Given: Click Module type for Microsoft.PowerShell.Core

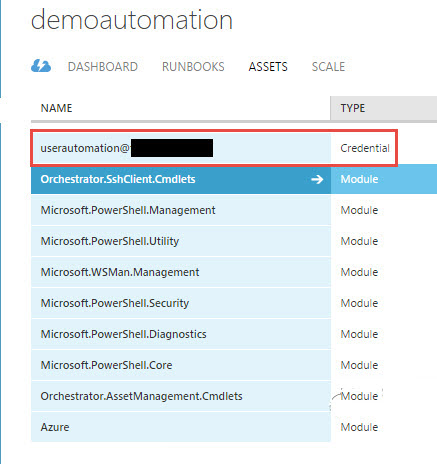Looking at the screenshot, I should (x=359, y=365).
